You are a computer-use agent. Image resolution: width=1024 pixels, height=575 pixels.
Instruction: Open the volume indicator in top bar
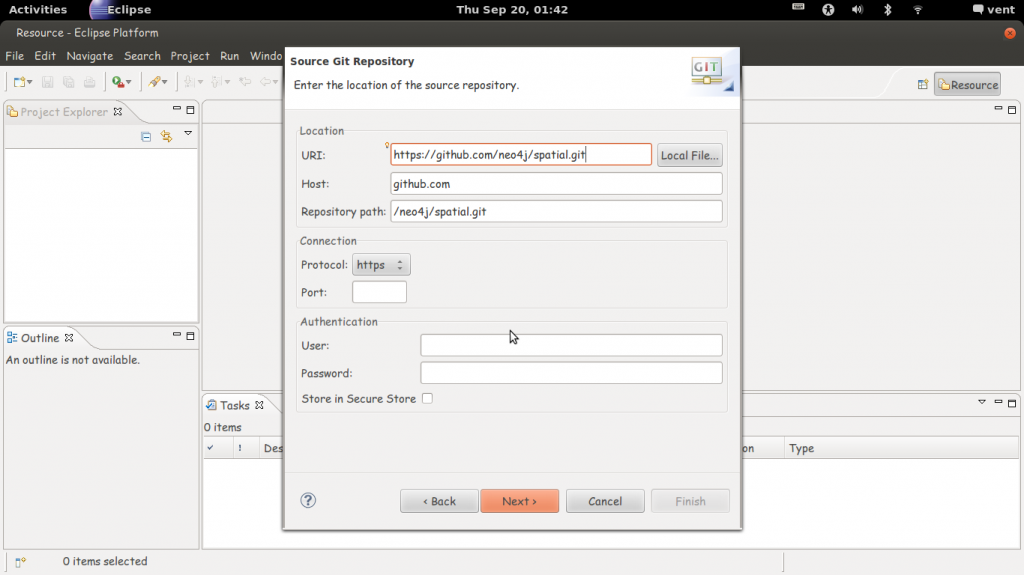coord(857,9)
